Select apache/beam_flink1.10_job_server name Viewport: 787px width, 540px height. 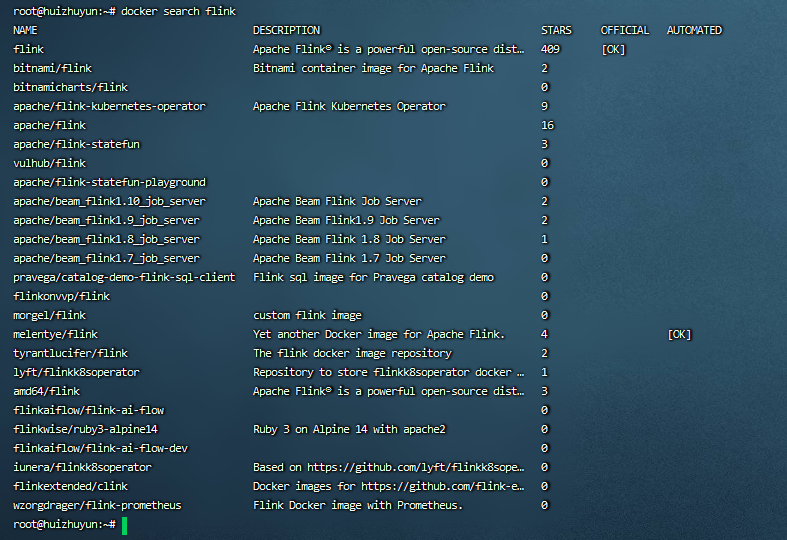(x=109, y=201)
